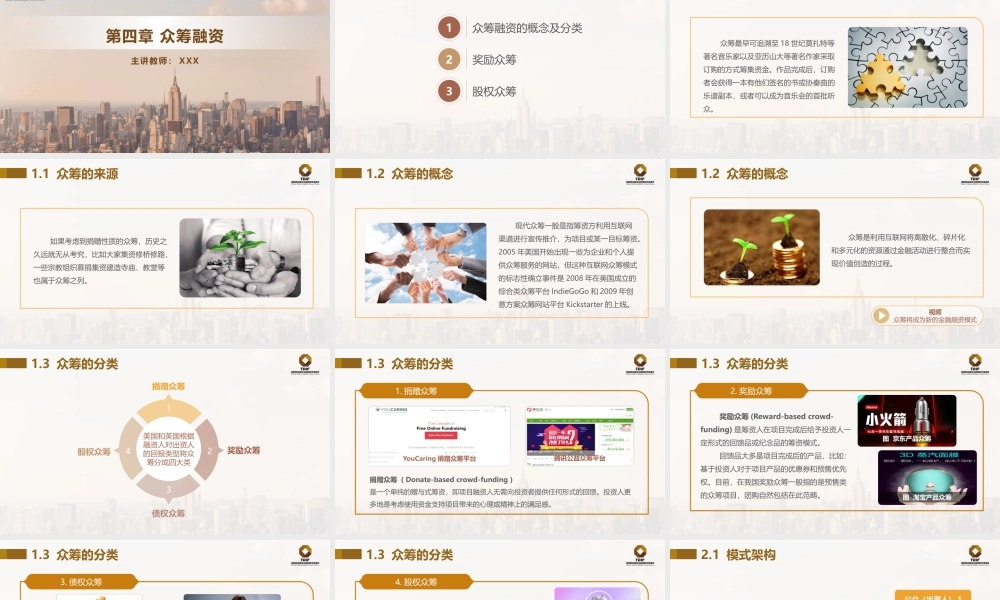Select numbered circle 2 beside 奖励众筹
The width and height of the screenshot is (1000, 600).
click(447, 61)
